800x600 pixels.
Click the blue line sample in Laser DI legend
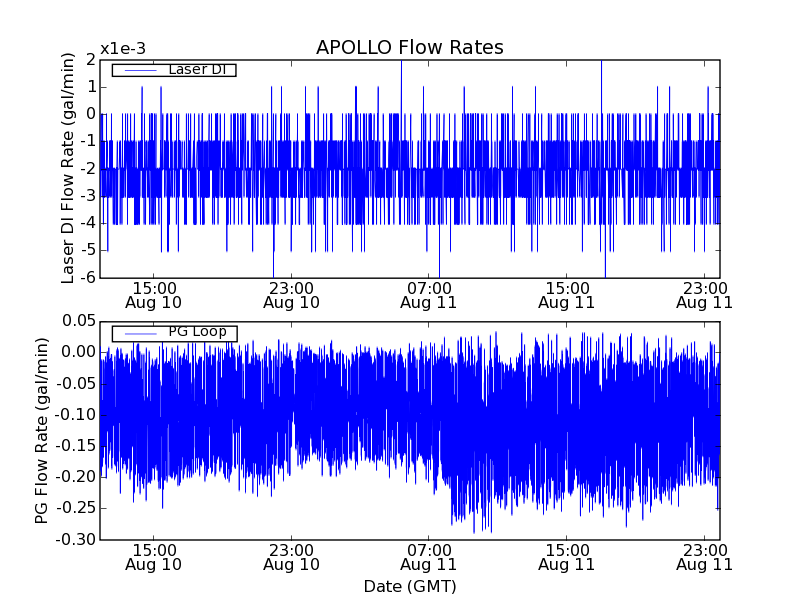138,70
